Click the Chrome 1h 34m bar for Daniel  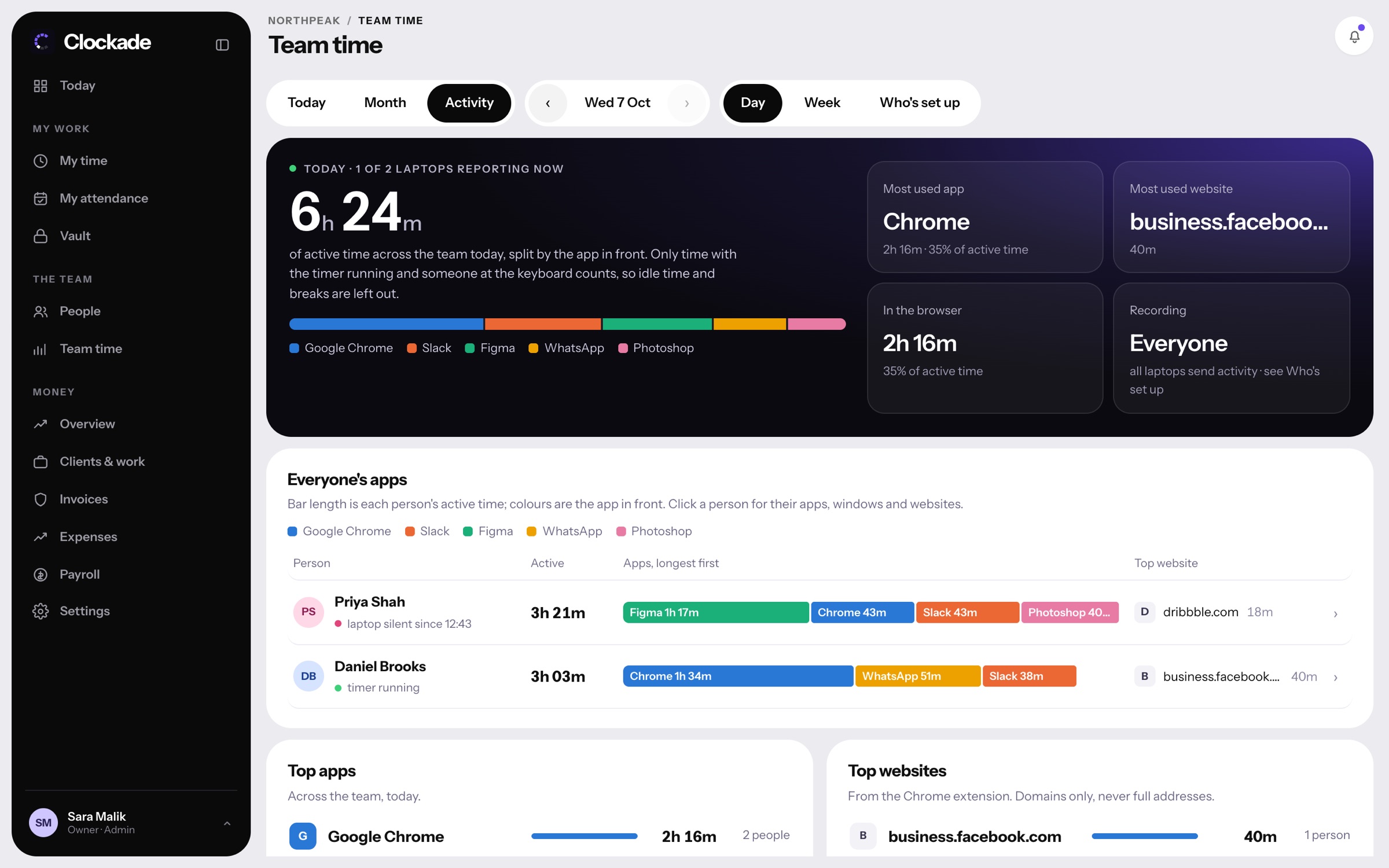738,676
